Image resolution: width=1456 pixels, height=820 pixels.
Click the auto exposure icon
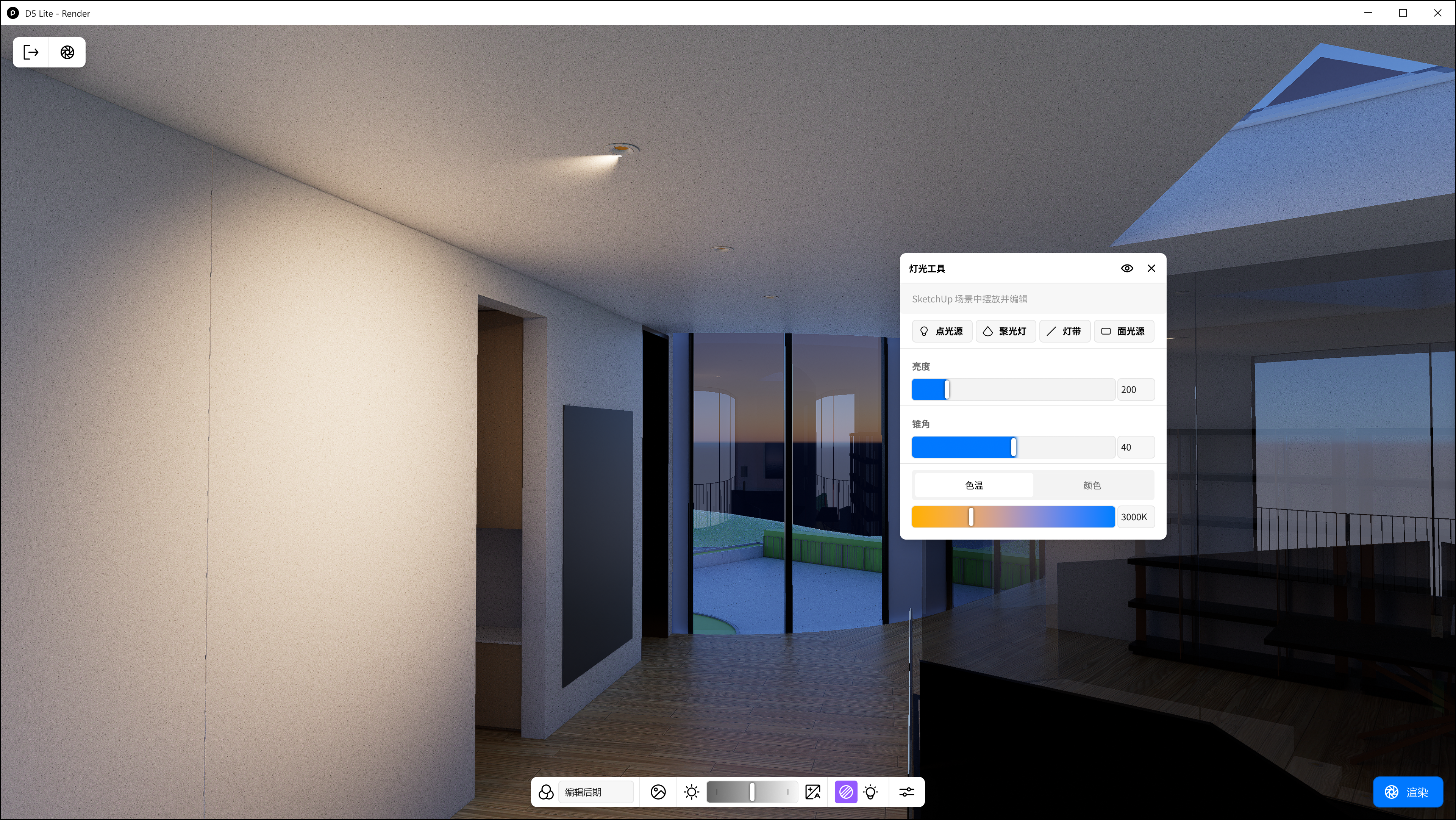[813, 792]
